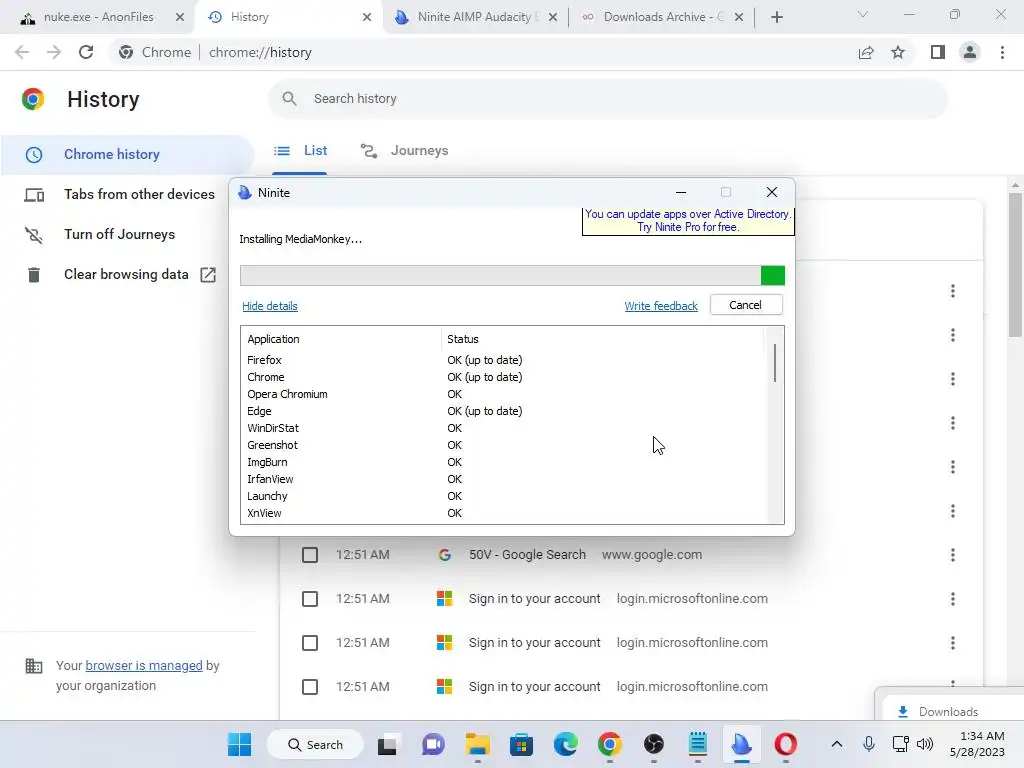
Task: Open a new tab with the plus icon
Action: click(x=776, y=17)
